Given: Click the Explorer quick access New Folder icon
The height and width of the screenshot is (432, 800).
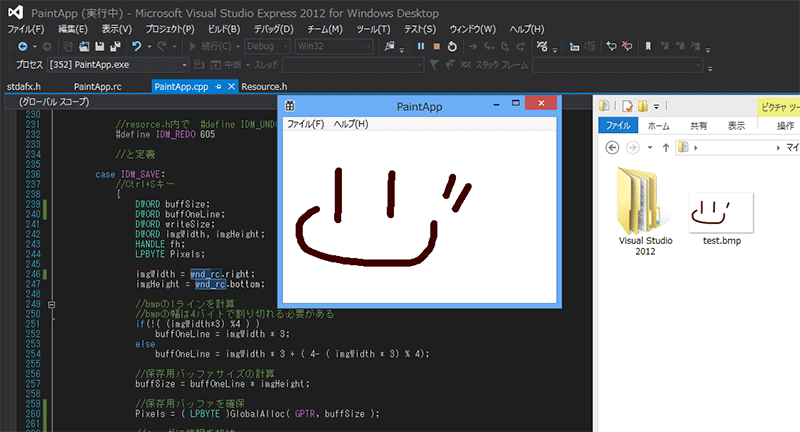Looking at the screenshot, I should tap(643, 106).
